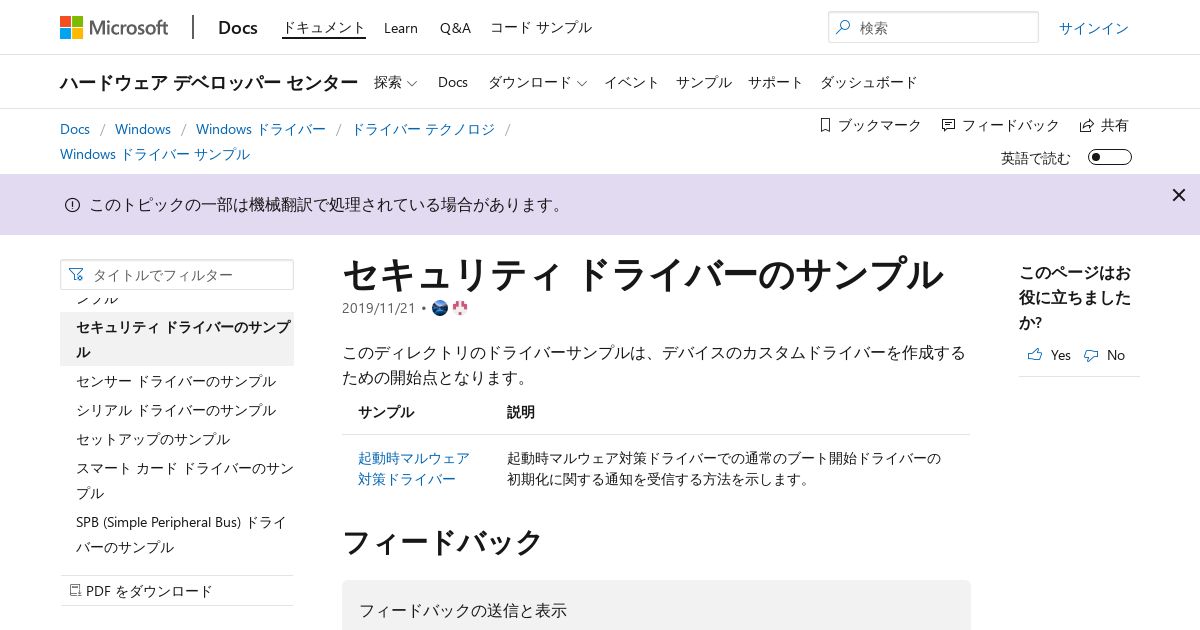The height and width of the screenshot is (630, 1200).
Task: Expand the 探索 dropdown menu
Action: [x=396, y=82]
